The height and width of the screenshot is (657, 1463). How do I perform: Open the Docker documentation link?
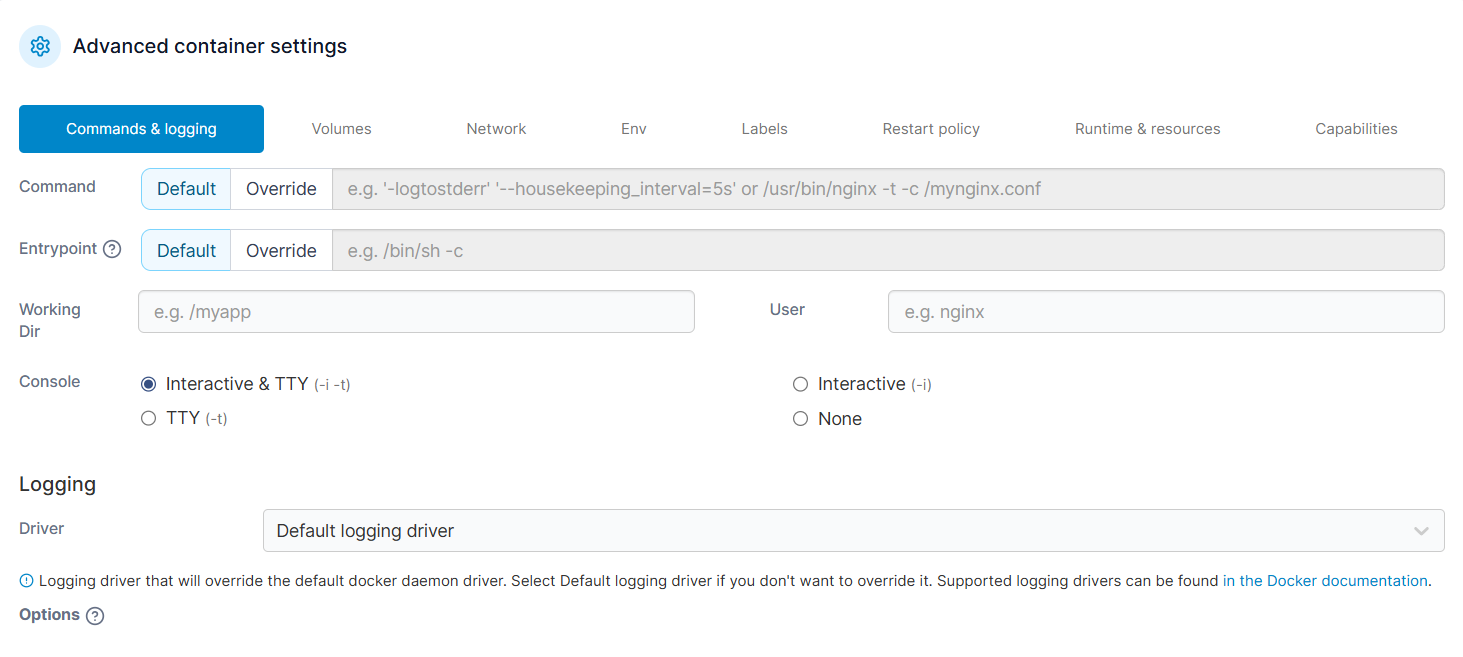pyautogui.click(x=1325, y=580)
